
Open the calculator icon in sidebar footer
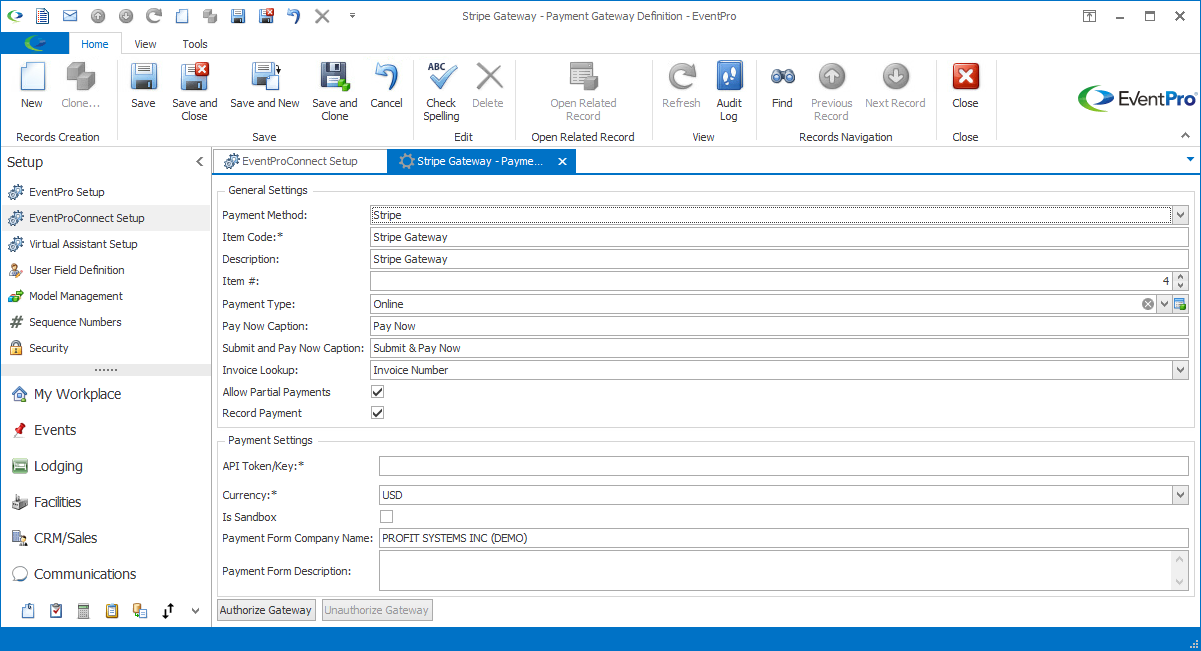pos(84,610)
